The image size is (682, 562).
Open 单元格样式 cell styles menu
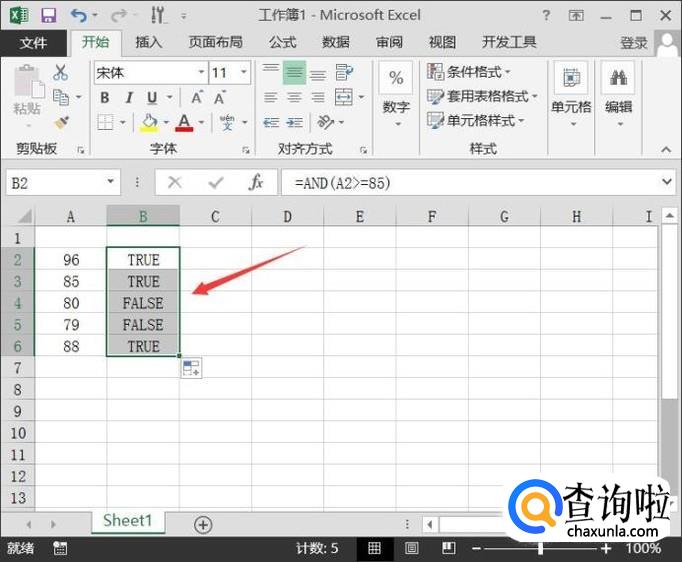475,120
